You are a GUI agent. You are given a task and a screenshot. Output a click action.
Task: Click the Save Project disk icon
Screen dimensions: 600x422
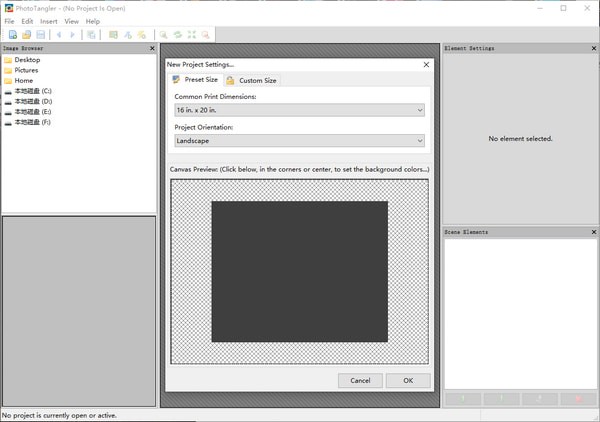pyautogui.click(x=40, y=35)
